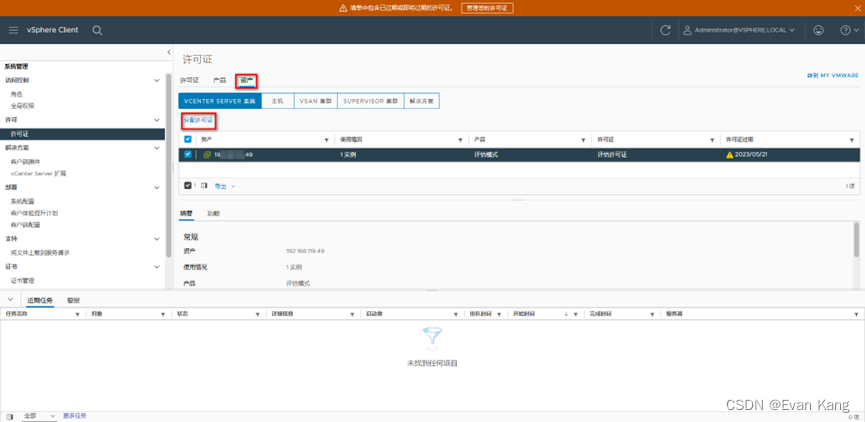
Task: Select 全局权限 in the sidebar
Action: (x=23, y=105)
